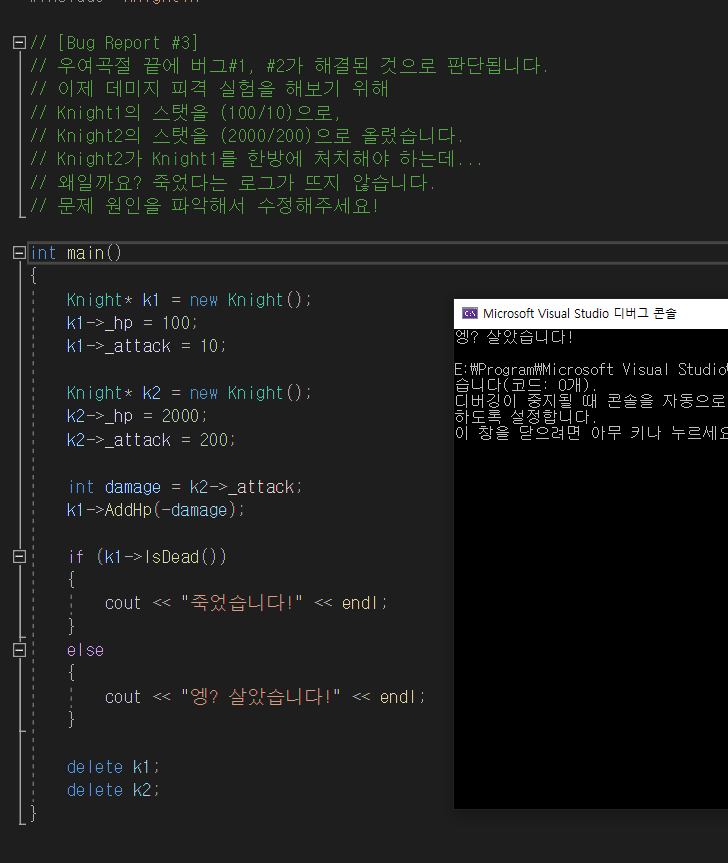Click the console line '하도록 설정합니다.'
Viewport: 728px width, 863px height.
tap(526, 417)
